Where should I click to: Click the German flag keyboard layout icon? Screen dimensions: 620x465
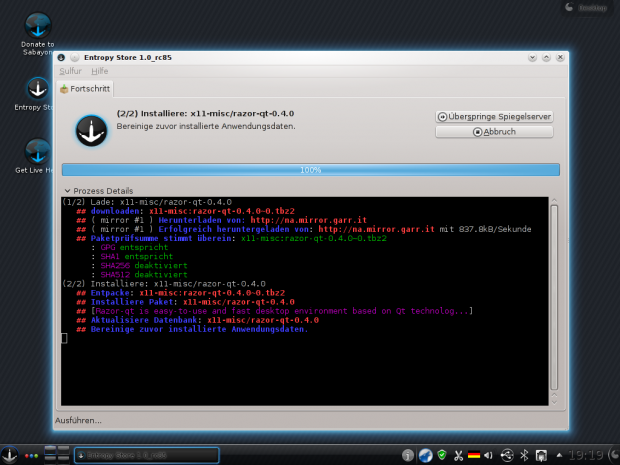point(474,456)
